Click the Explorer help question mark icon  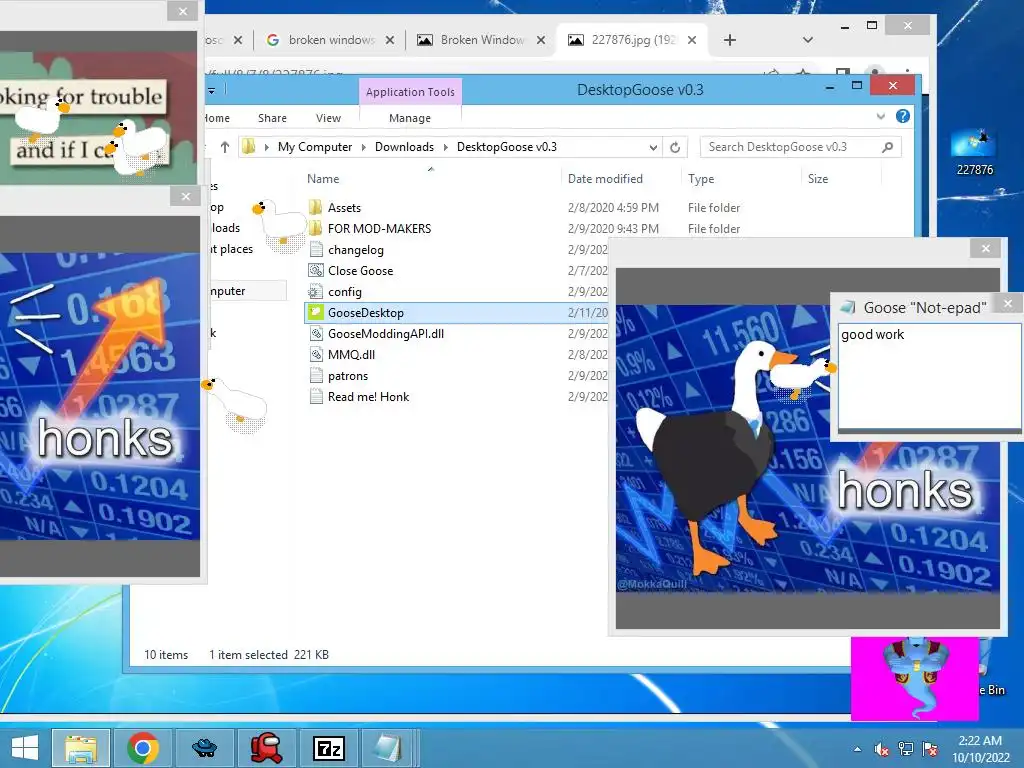(x=903, y=116)
